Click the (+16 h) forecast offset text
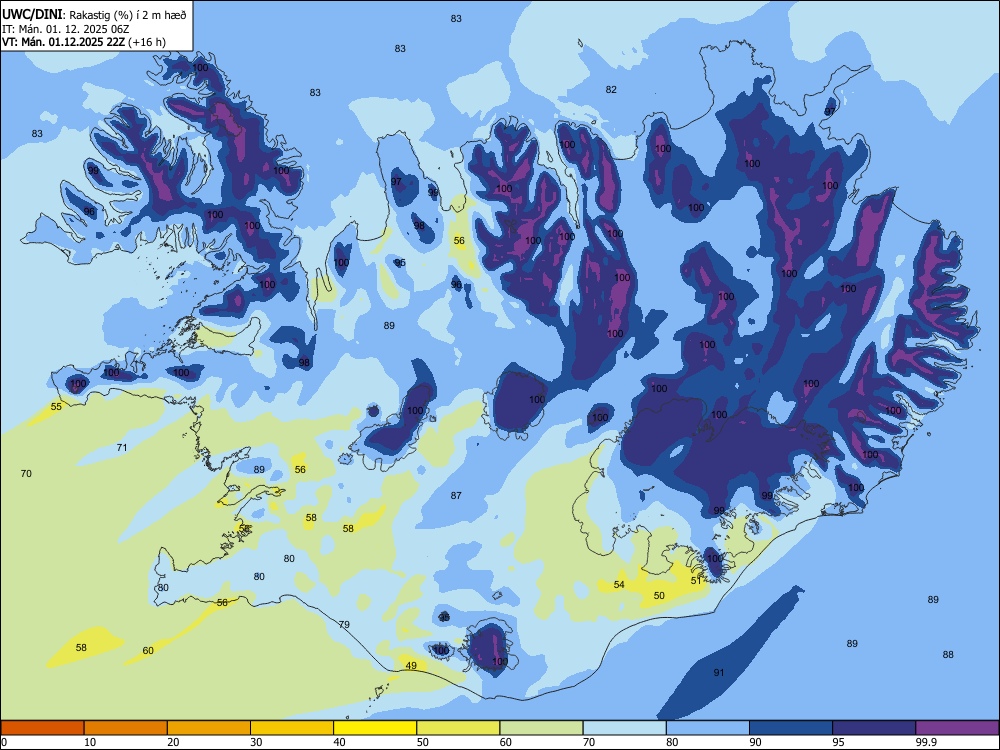Screen dimensions: 1000x750 pyautogui.click(x=147, y=42)
